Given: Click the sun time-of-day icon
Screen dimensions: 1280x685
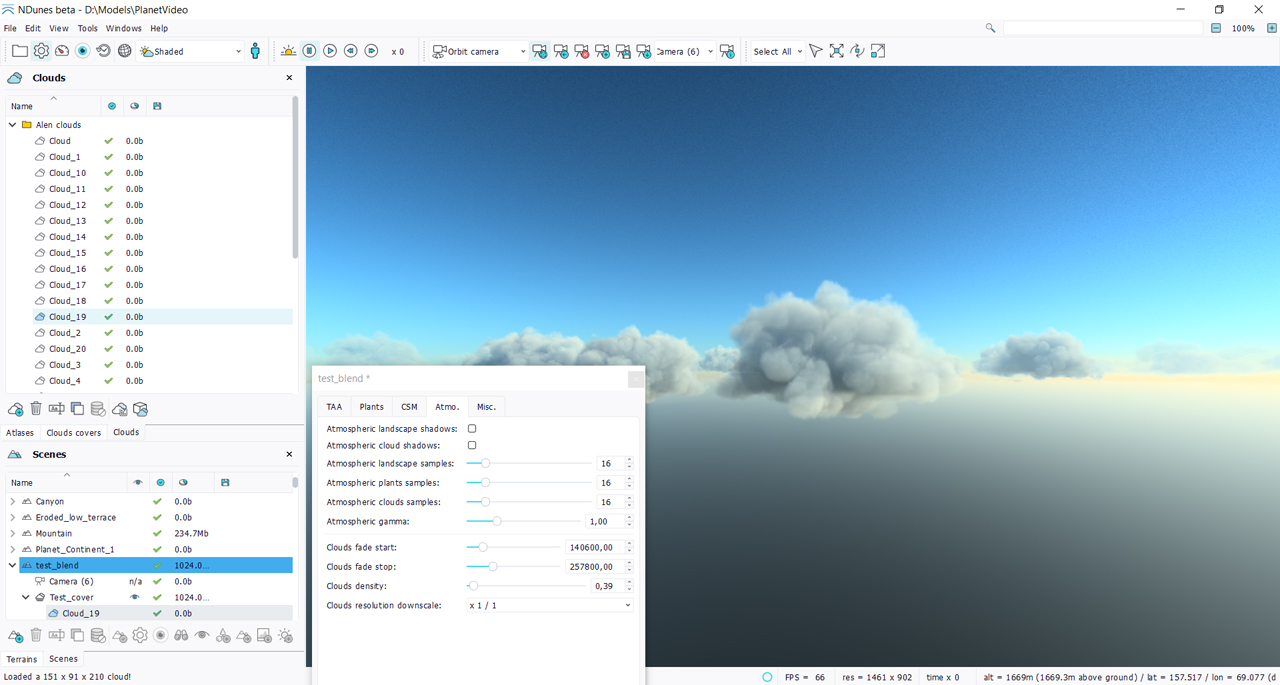Looking at the screenshot, I should coord(288,51).
